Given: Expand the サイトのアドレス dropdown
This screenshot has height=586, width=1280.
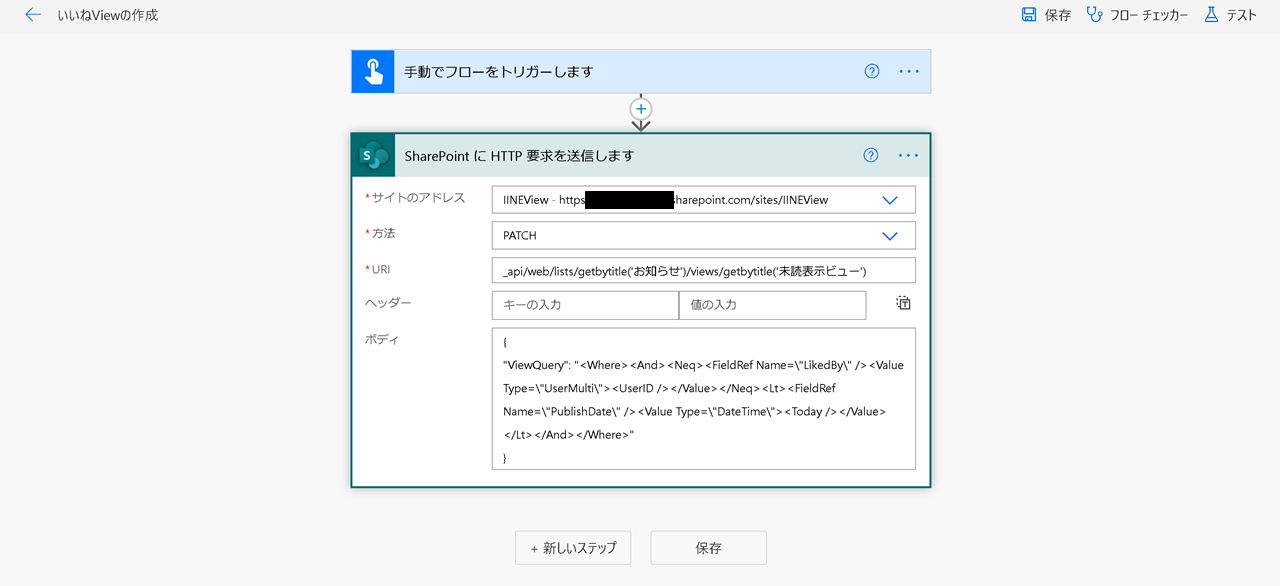Looking at the screenshot, I should (x=890, y=200).
